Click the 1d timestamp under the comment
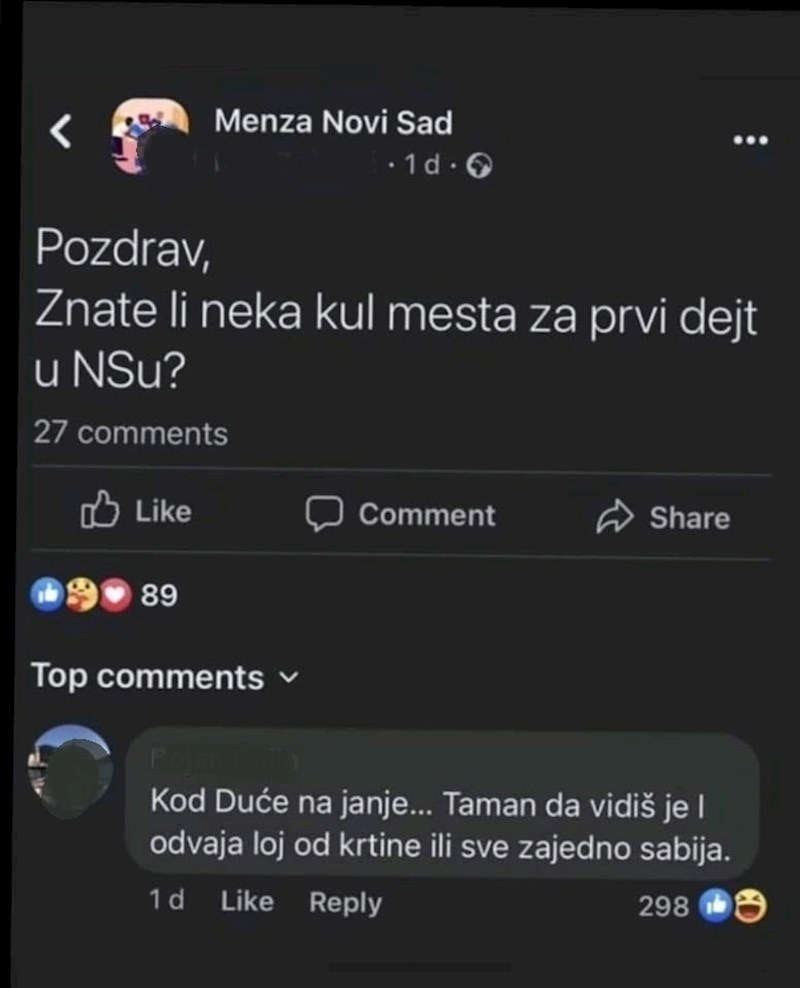 [166, 902]
